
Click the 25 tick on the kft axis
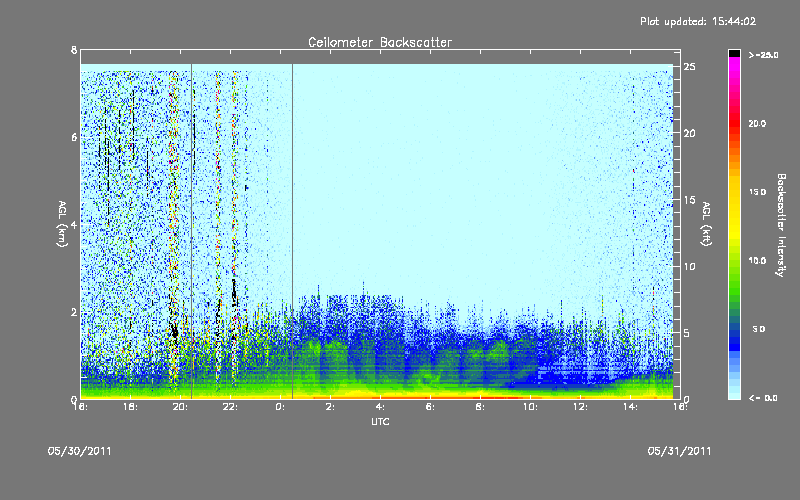point(689,67)
